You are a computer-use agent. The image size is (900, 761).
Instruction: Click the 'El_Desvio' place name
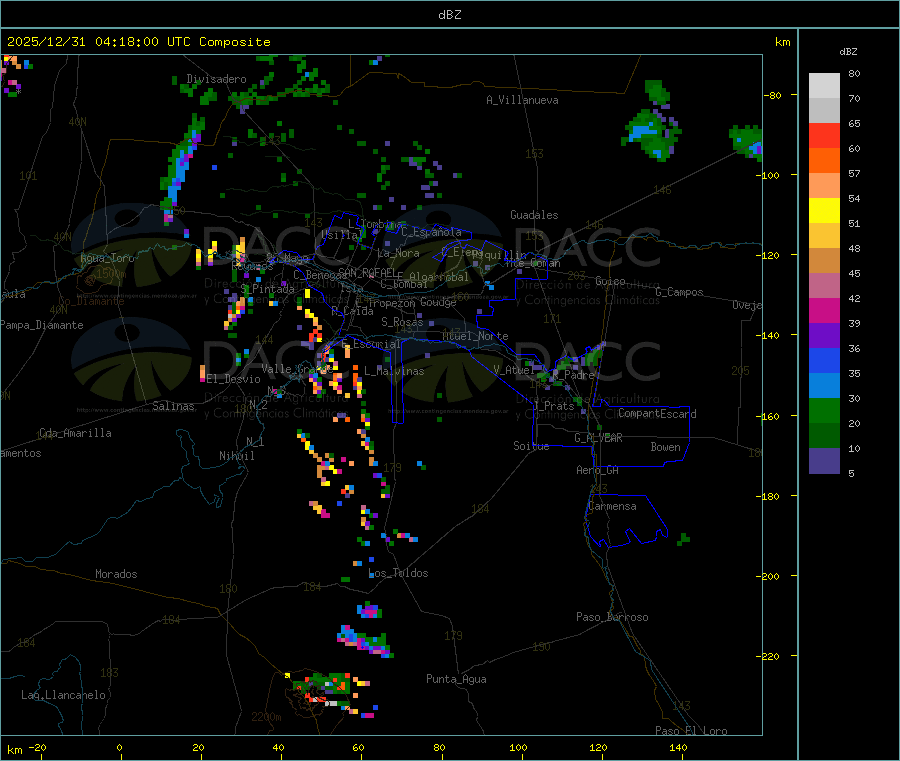click(234, 379)
